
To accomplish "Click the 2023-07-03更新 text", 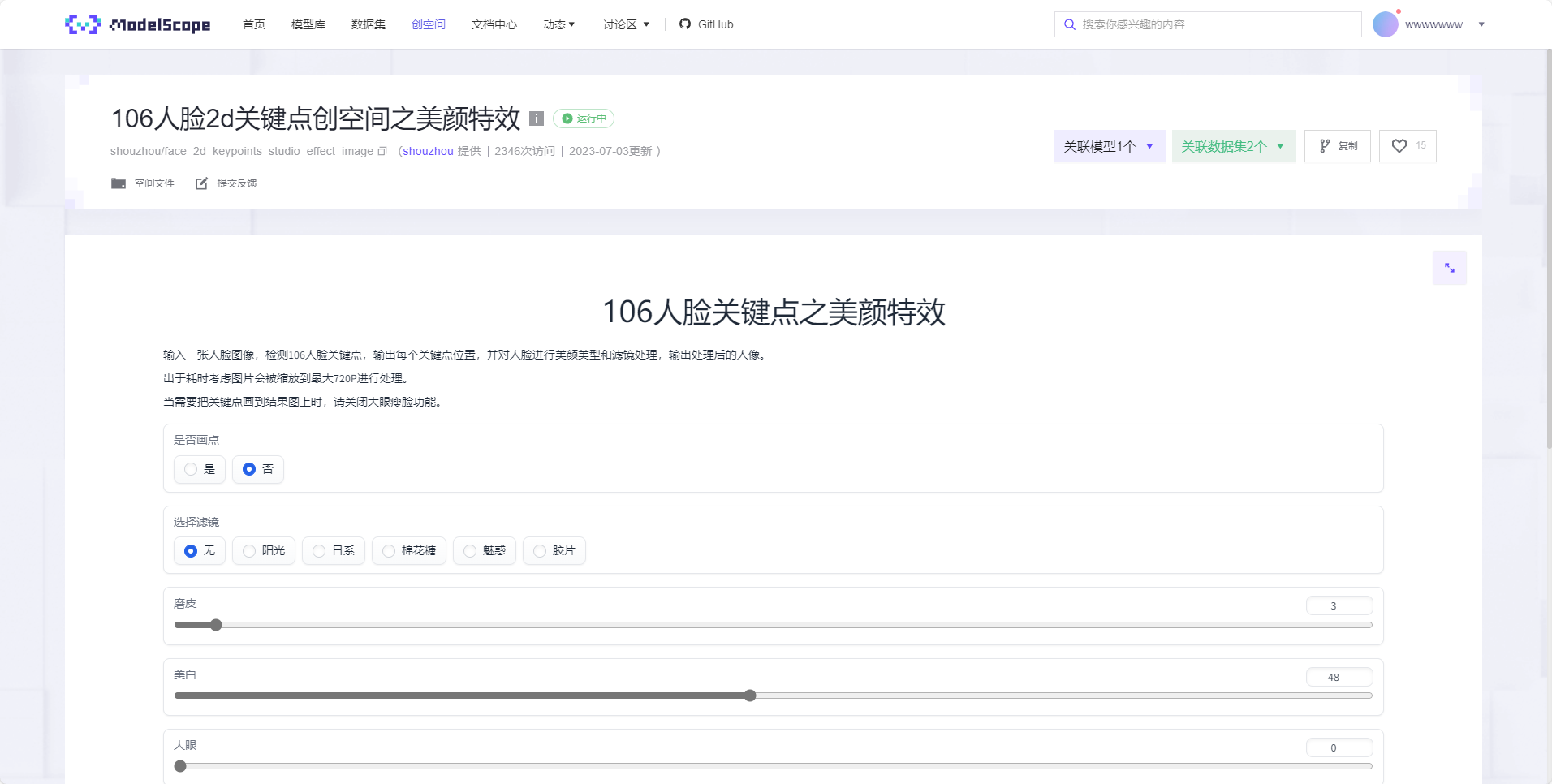I will (x=610, y=151).
